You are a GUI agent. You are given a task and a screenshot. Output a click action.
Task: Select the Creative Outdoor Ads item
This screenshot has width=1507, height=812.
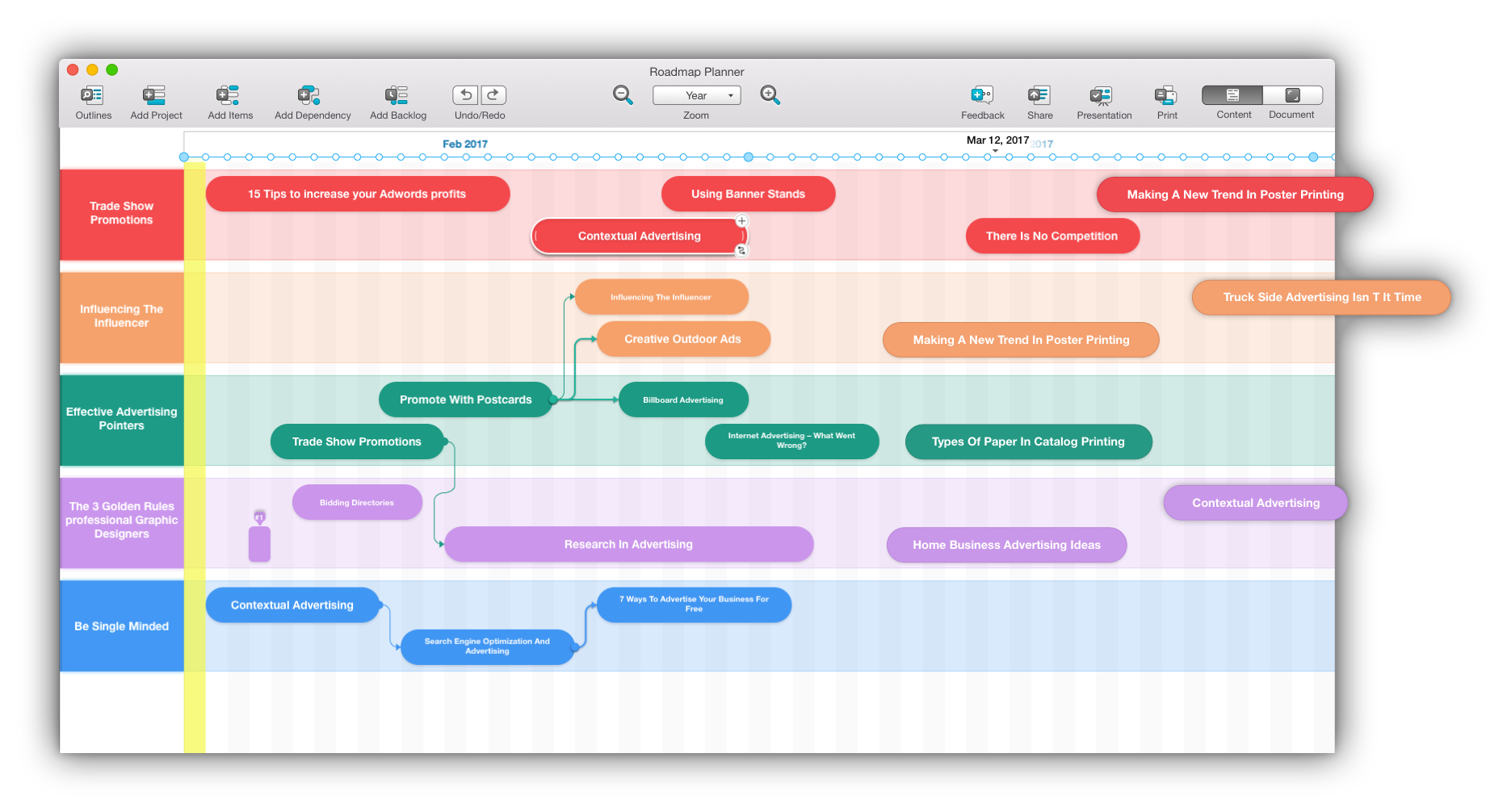[683, 339]
